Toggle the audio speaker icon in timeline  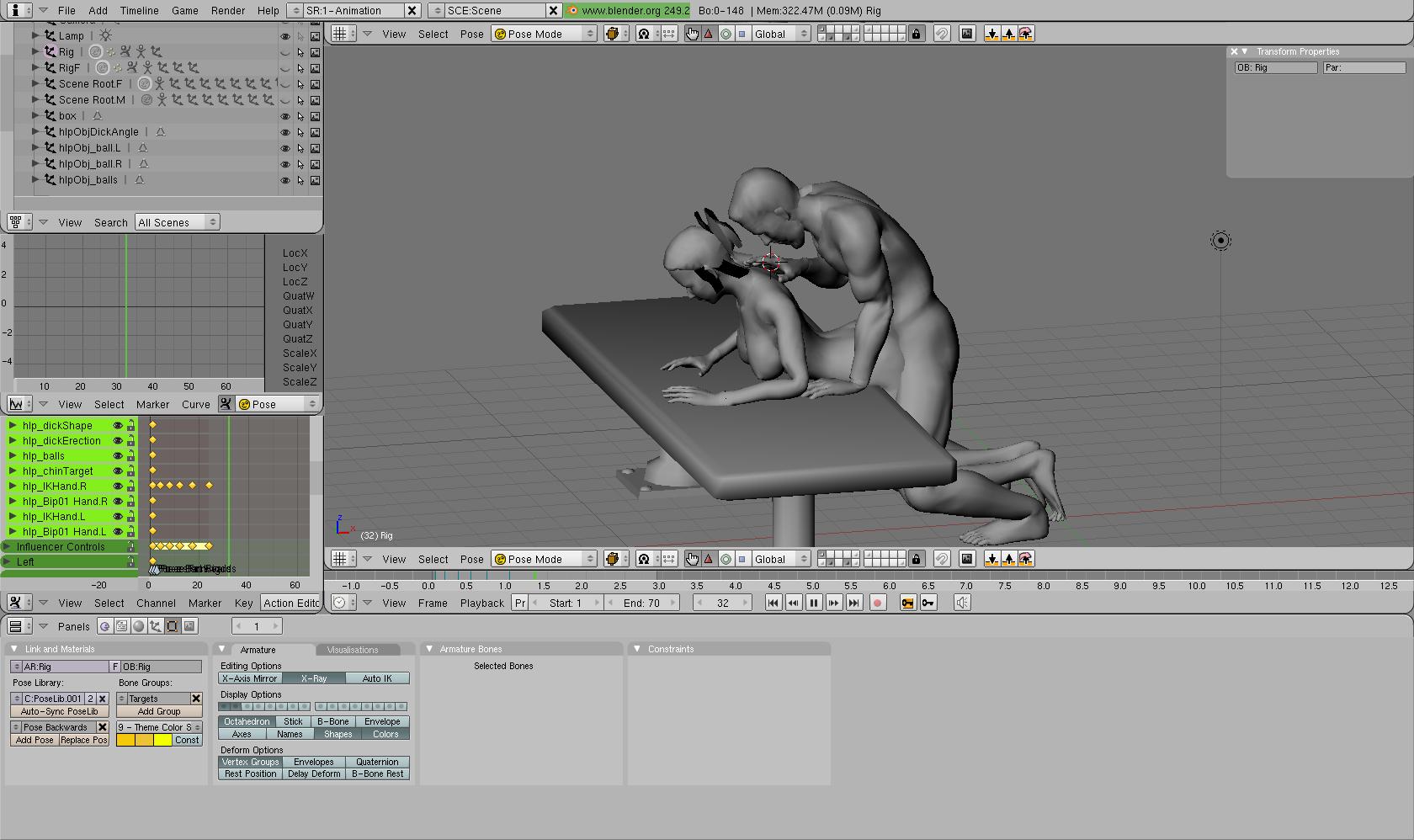[x=962, y=603]
